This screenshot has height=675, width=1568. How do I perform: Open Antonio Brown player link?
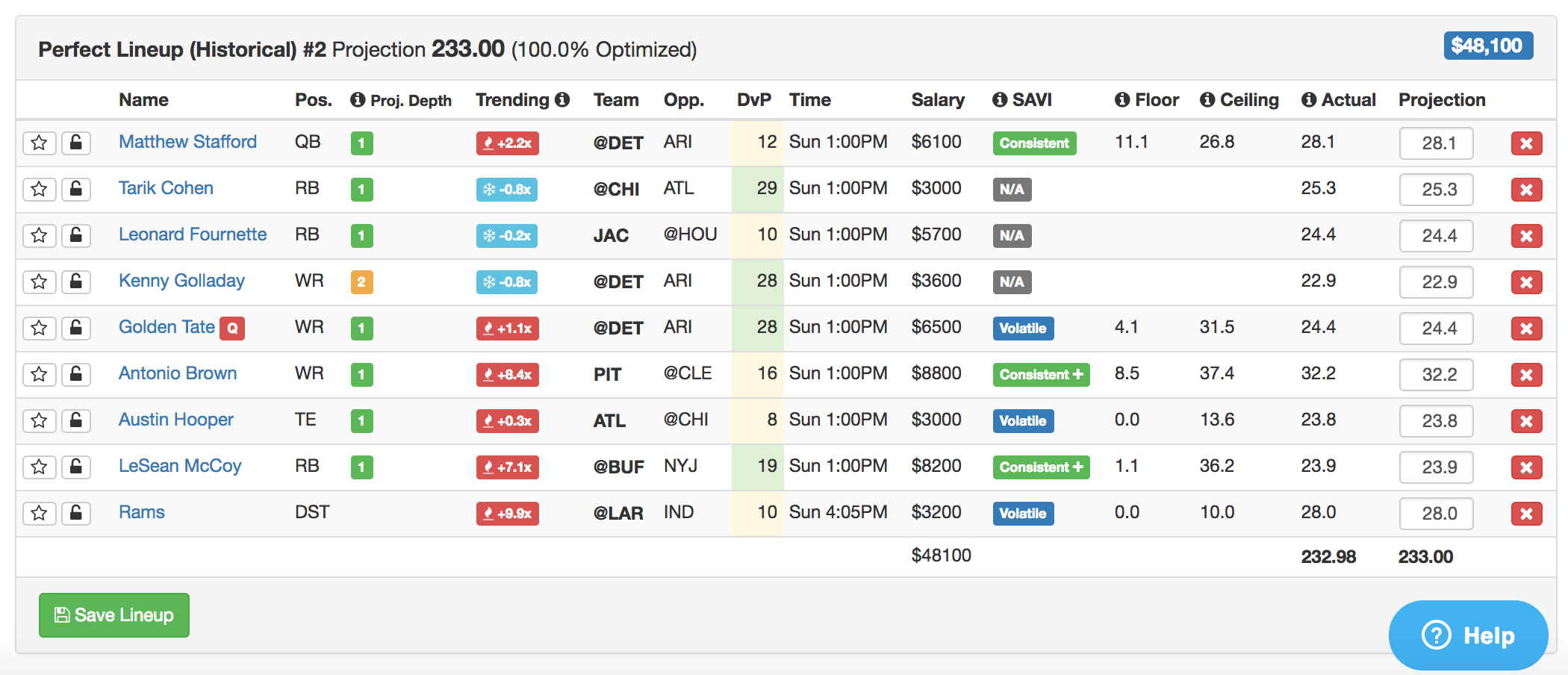click(x=178, y=373)
